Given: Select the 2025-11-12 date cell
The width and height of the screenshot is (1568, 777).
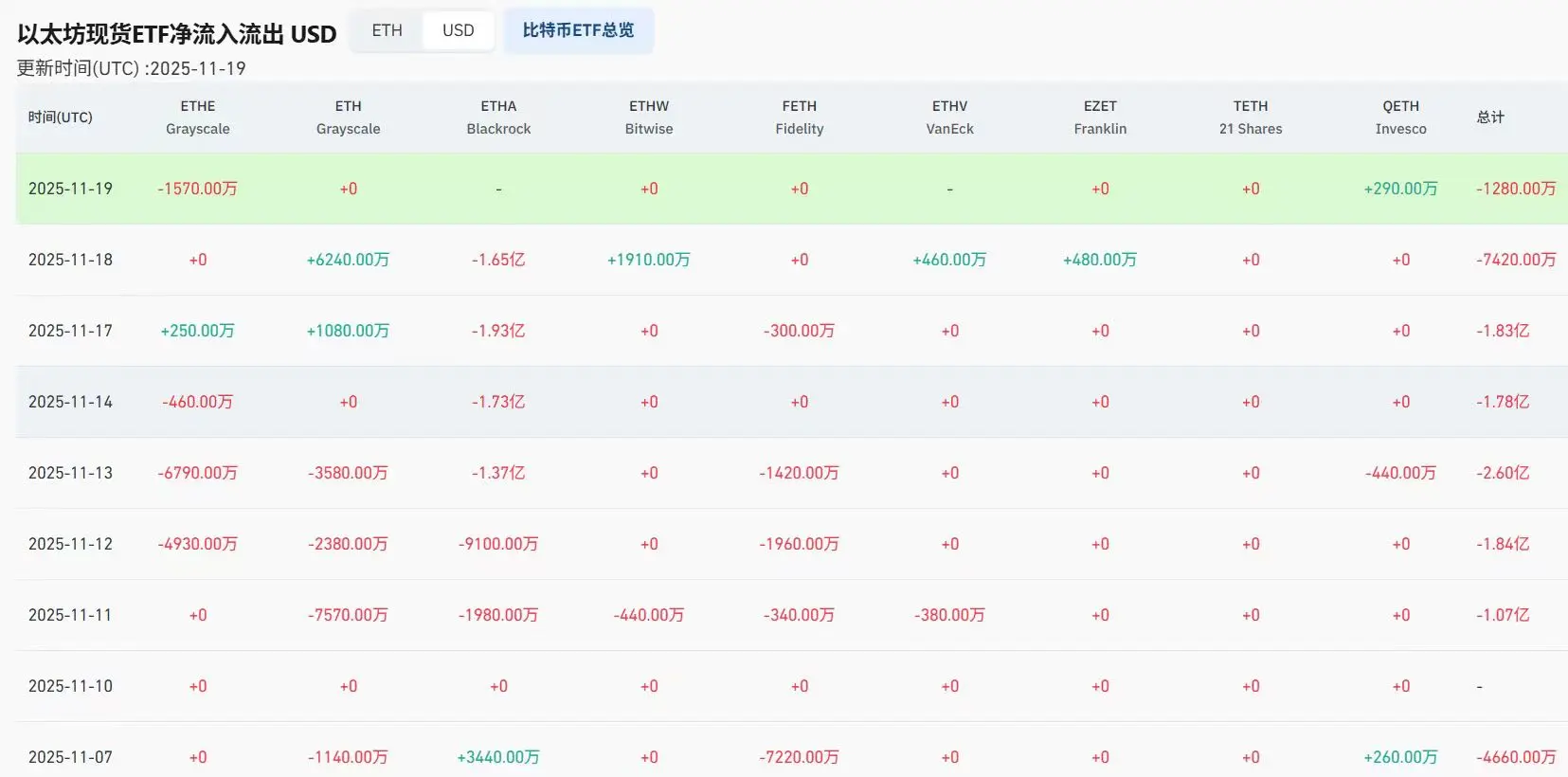Looking at the screenshot, I should [70, 544].
